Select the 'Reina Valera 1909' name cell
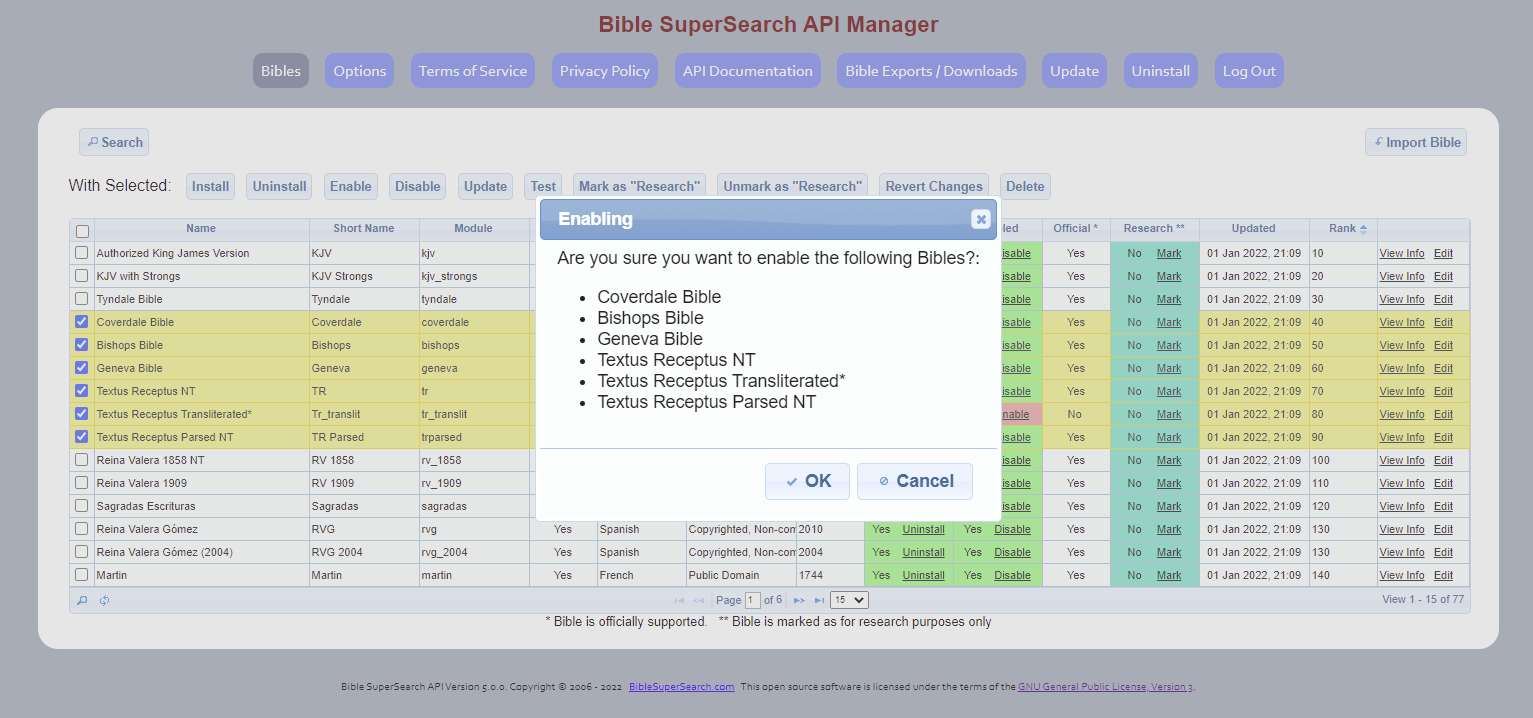Image resolution: width=1533 pixels, height=718 pixels. (x=201, y=483)
